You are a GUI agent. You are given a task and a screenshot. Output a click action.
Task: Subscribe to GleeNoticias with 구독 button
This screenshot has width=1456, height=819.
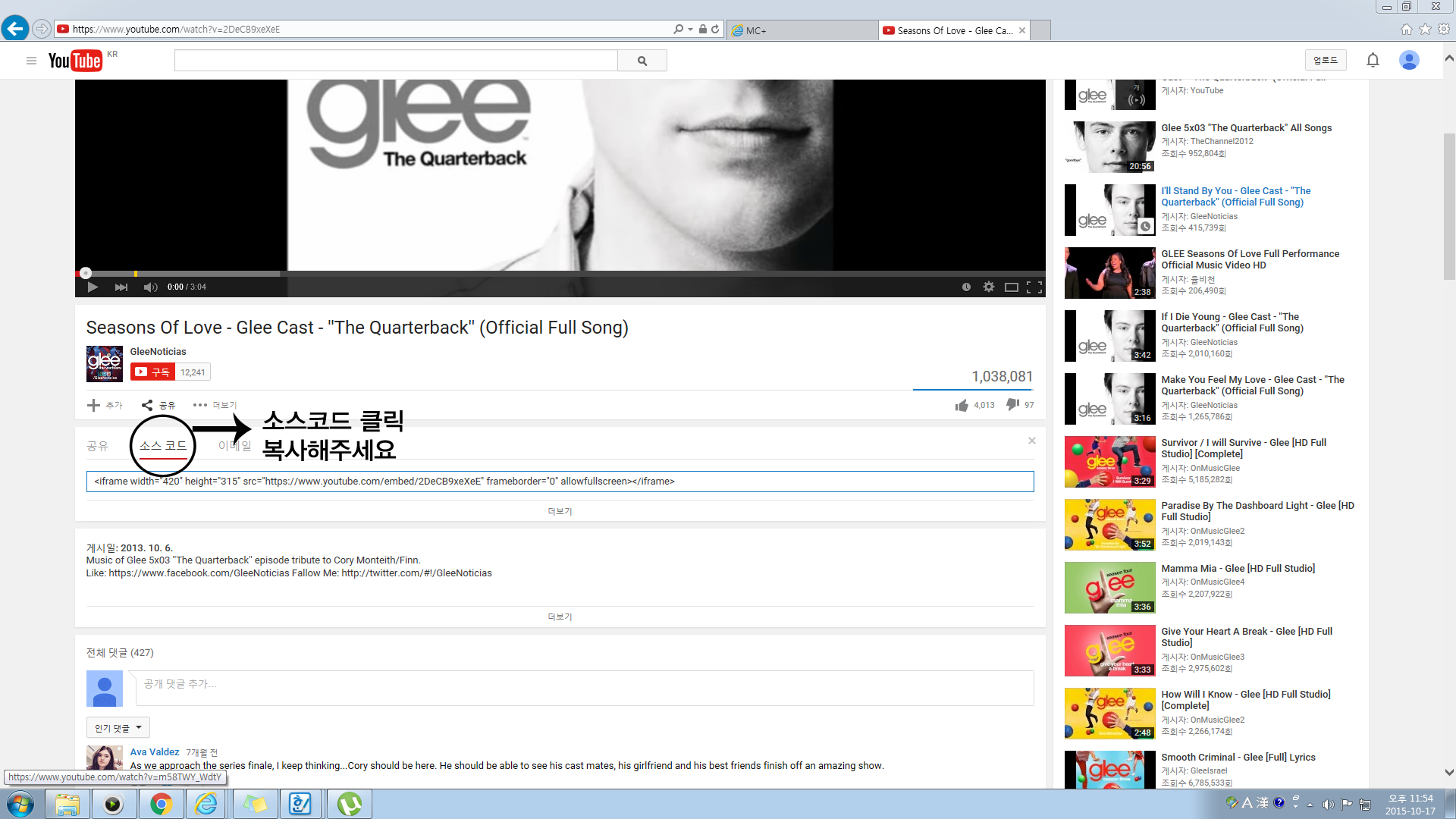click(152, 372)
